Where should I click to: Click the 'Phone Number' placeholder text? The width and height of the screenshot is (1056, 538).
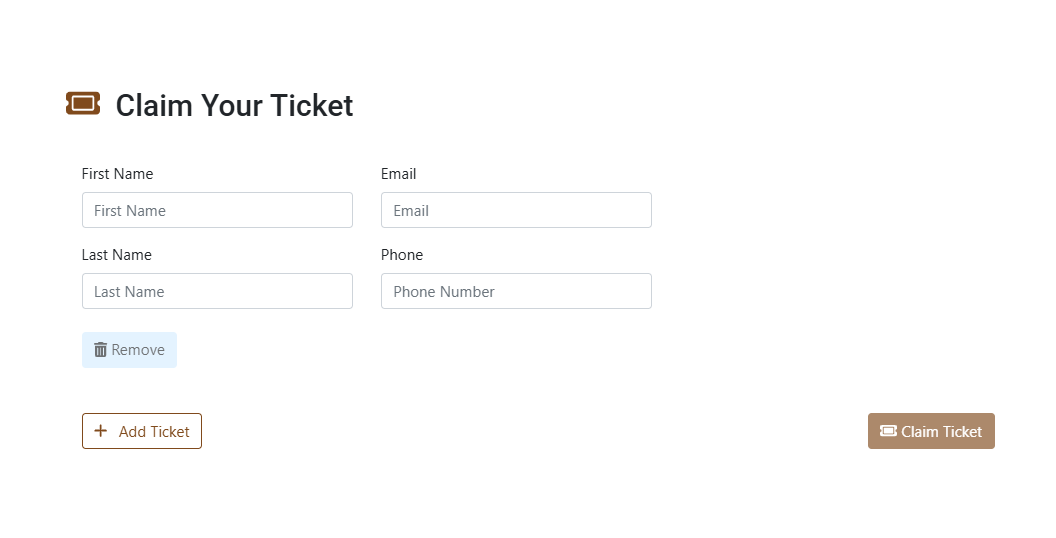tap(444, 292)
